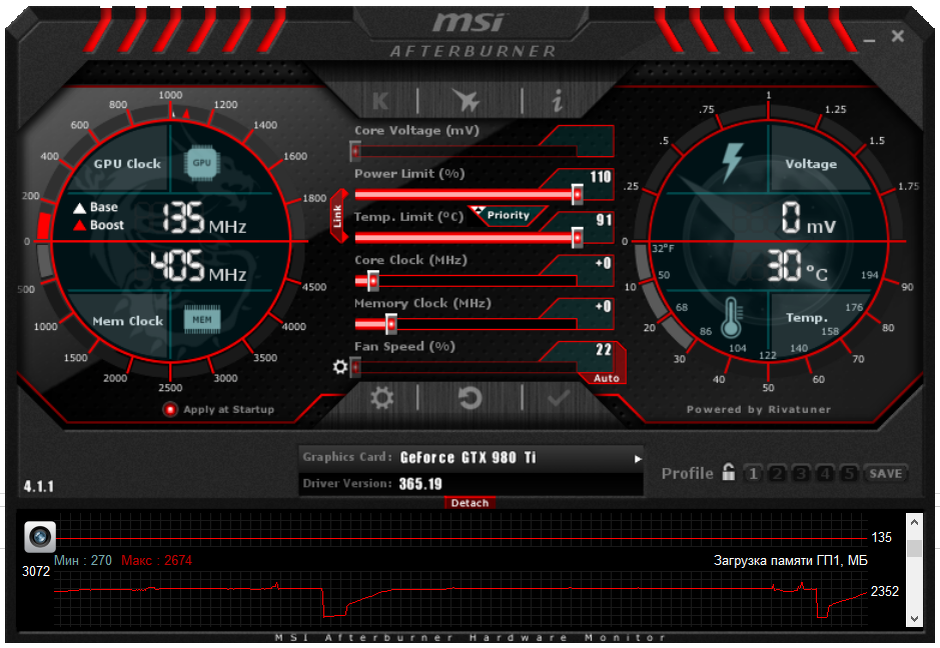The width and height of the screenshot is (940, 648).
Task: Click the monitor scrollbar up arrow
Action: (x=914, y=522)
